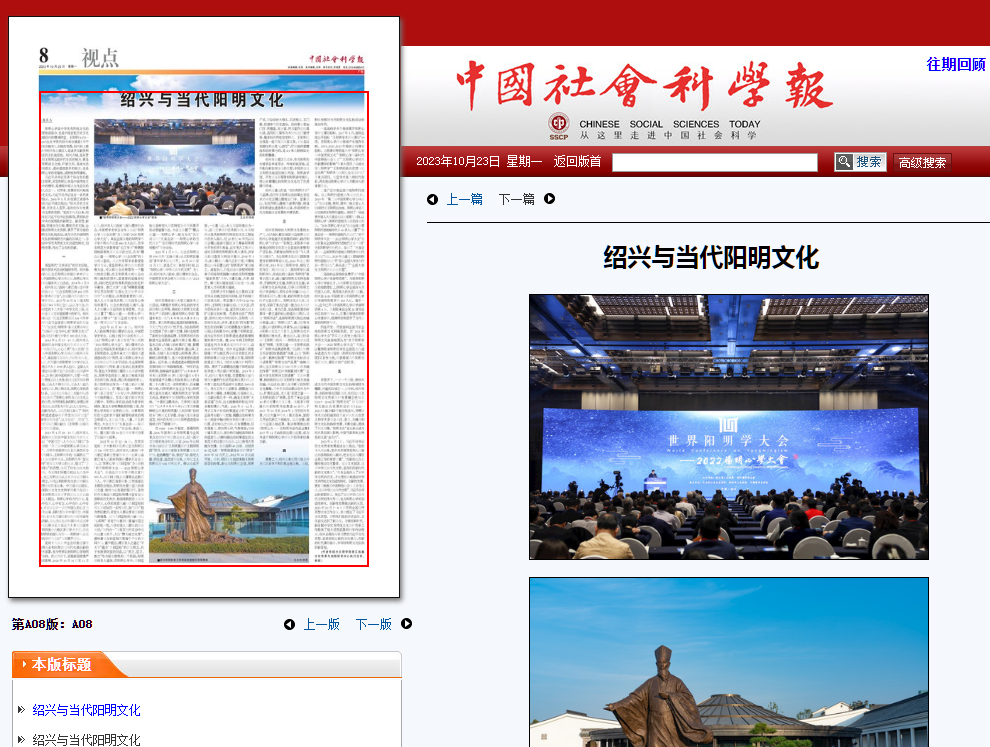The width and height of the screenshot is (990, 747).
Task: Go to the previous article via 上一篇
Action: click(x=464, y=199)
